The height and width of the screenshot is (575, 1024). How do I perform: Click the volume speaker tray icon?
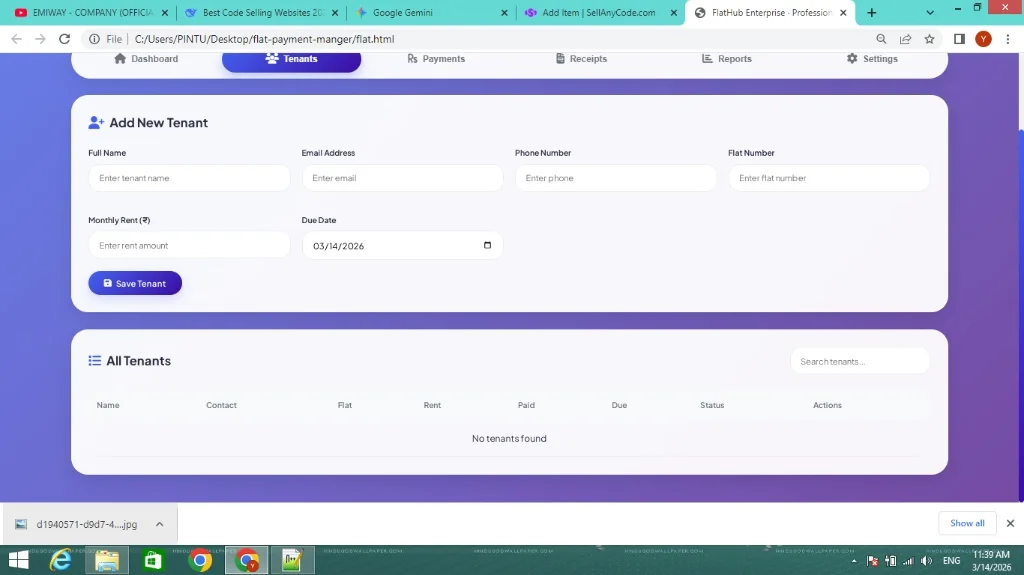click(926, 561)
